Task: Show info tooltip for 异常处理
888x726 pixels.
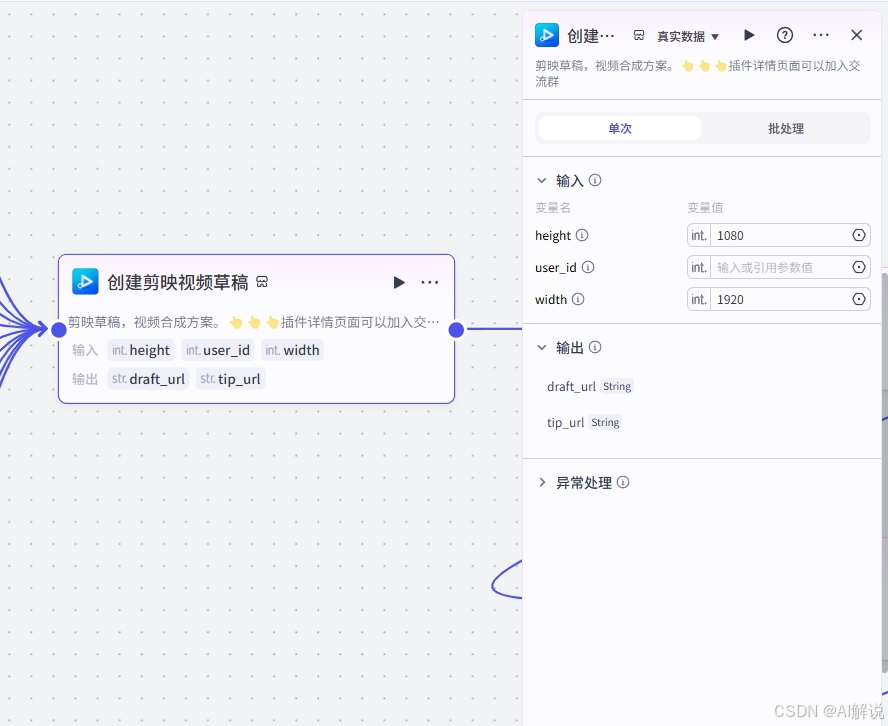Action: 623,482
